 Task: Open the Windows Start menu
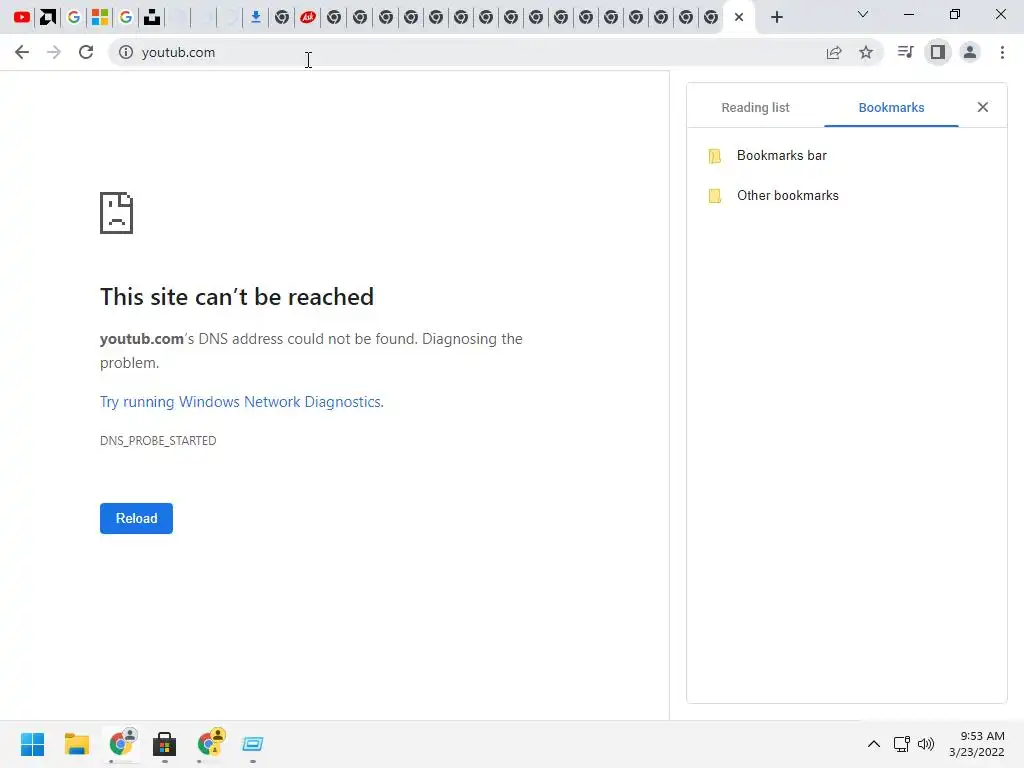pyautogui.click(x=32, y=744)
